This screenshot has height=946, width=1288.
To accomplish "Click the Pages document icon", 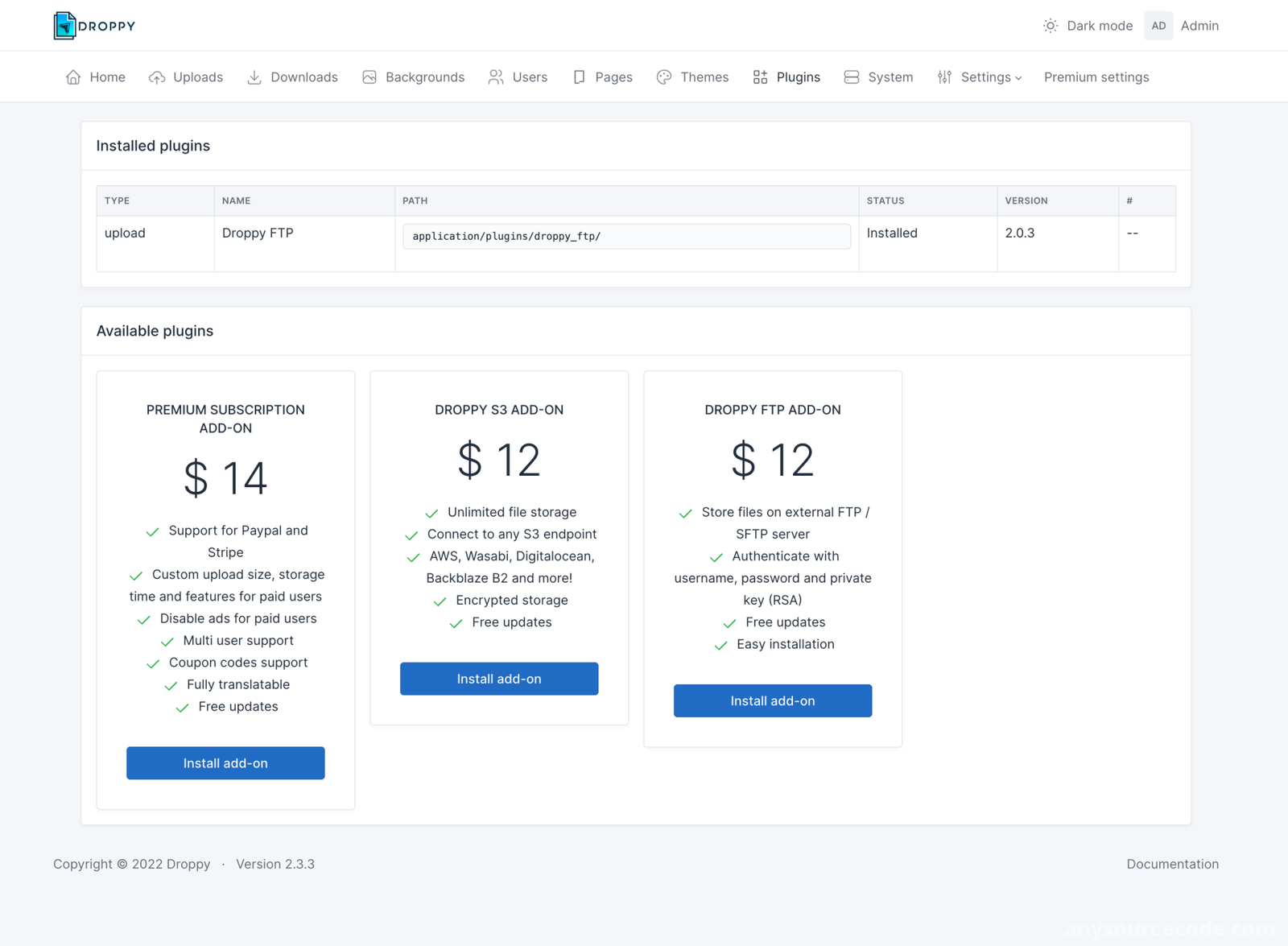I will pyautogui.click(x=579, y=77).
